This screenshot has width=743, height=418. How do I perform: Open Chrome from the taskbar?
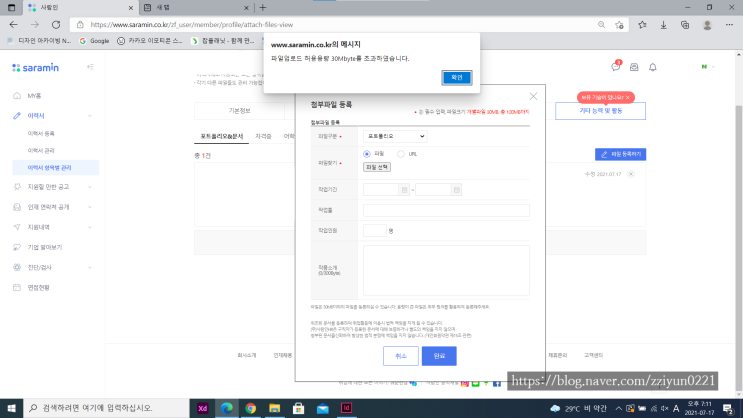[x=251, y=408]
